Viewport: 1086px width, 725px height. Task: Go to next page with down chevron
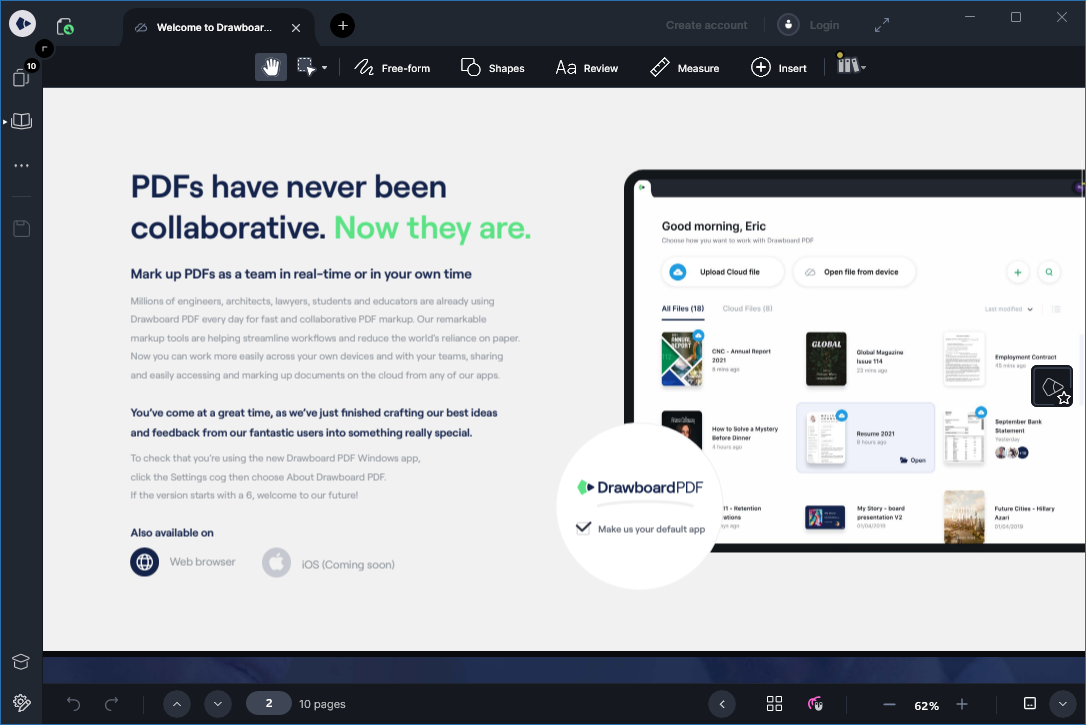[x=217, y=704]
